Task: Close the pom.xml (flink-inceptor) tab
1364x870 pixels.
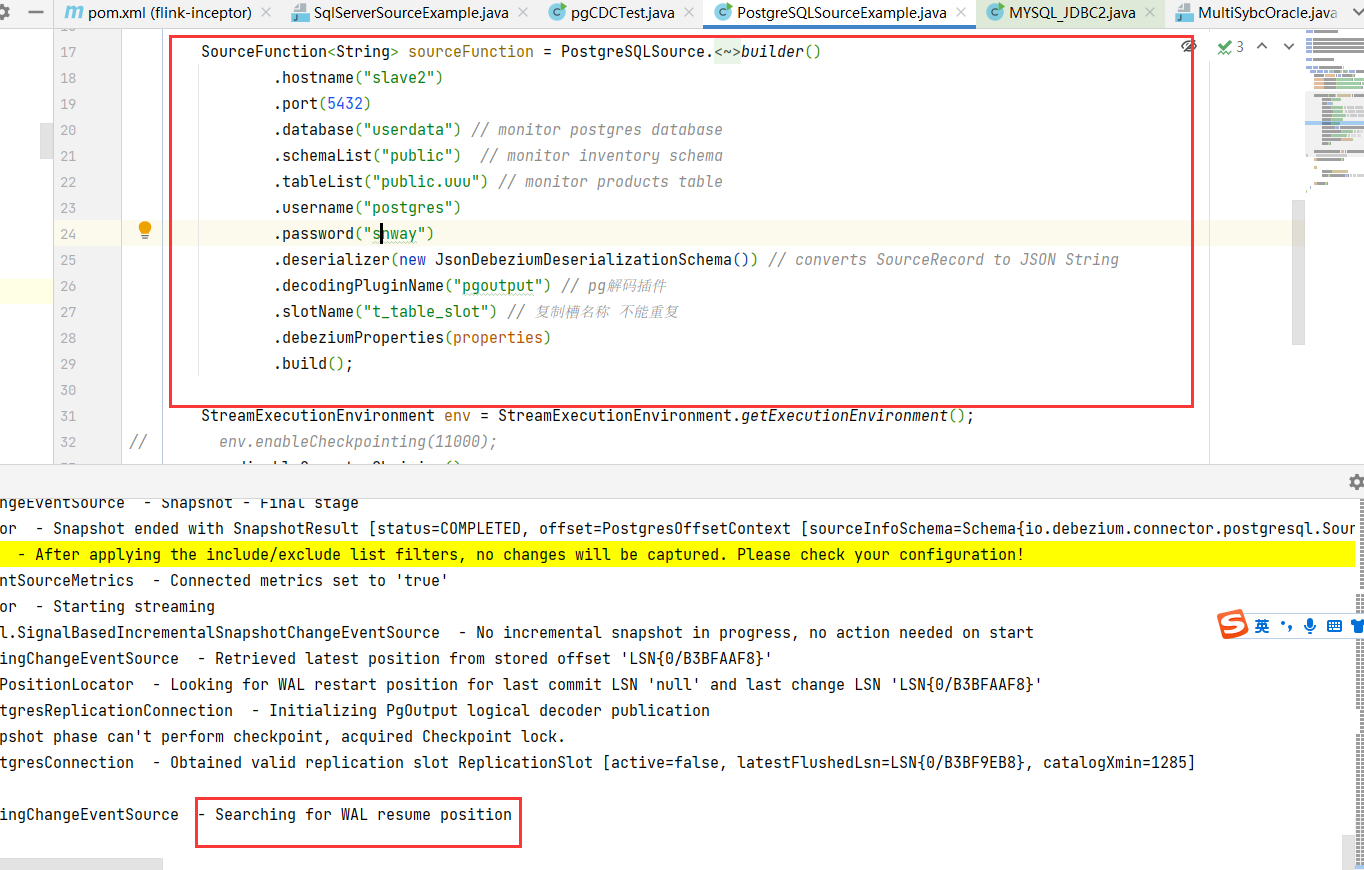Action: point(265,13)
